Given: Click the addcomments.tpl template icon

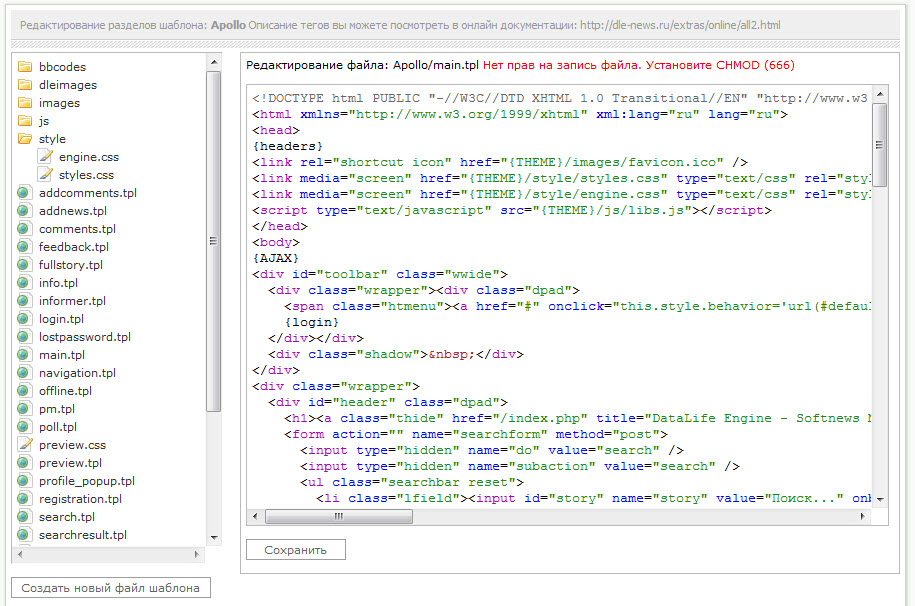Looking at the screenshot, I should click(24, 192).
